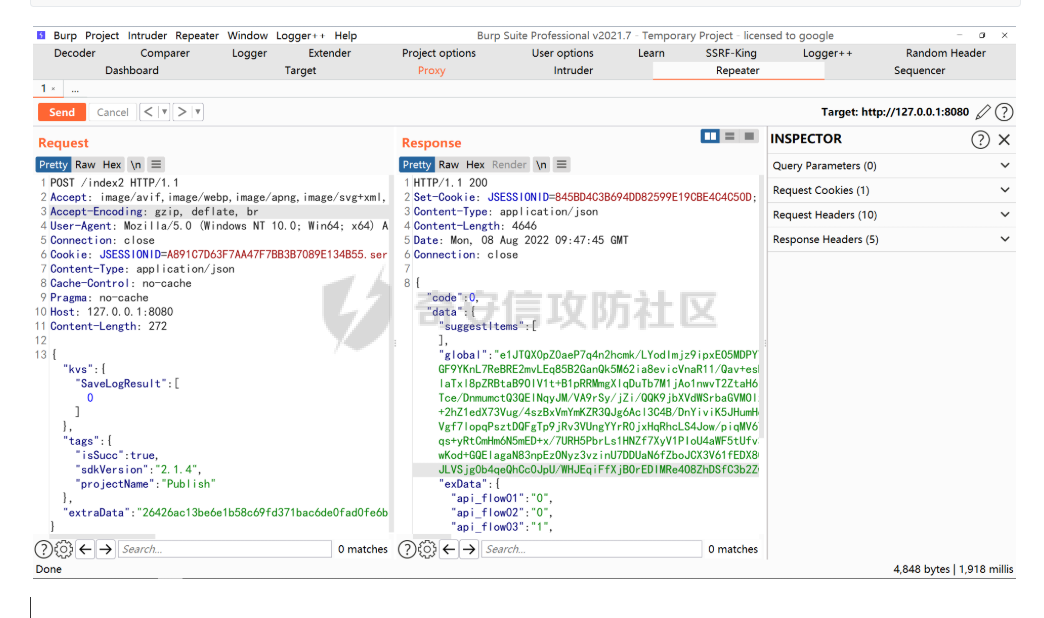This screenshot has height=618, width=1044.
Task: Jump to next match in the Request search
Action: [105, 549]
